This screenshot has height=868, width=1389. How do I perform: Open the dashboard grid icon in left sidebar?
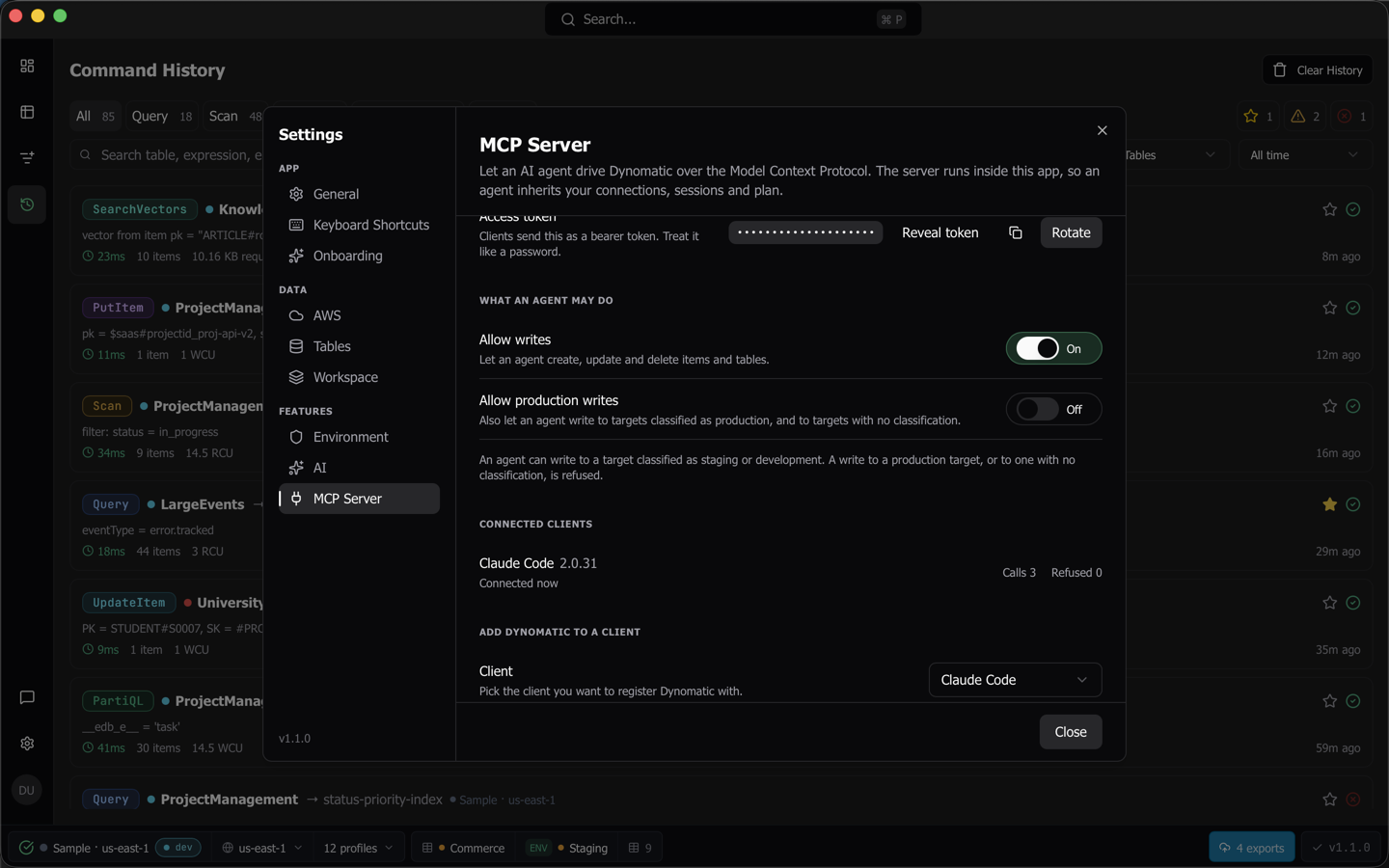(x=27, y=66)
